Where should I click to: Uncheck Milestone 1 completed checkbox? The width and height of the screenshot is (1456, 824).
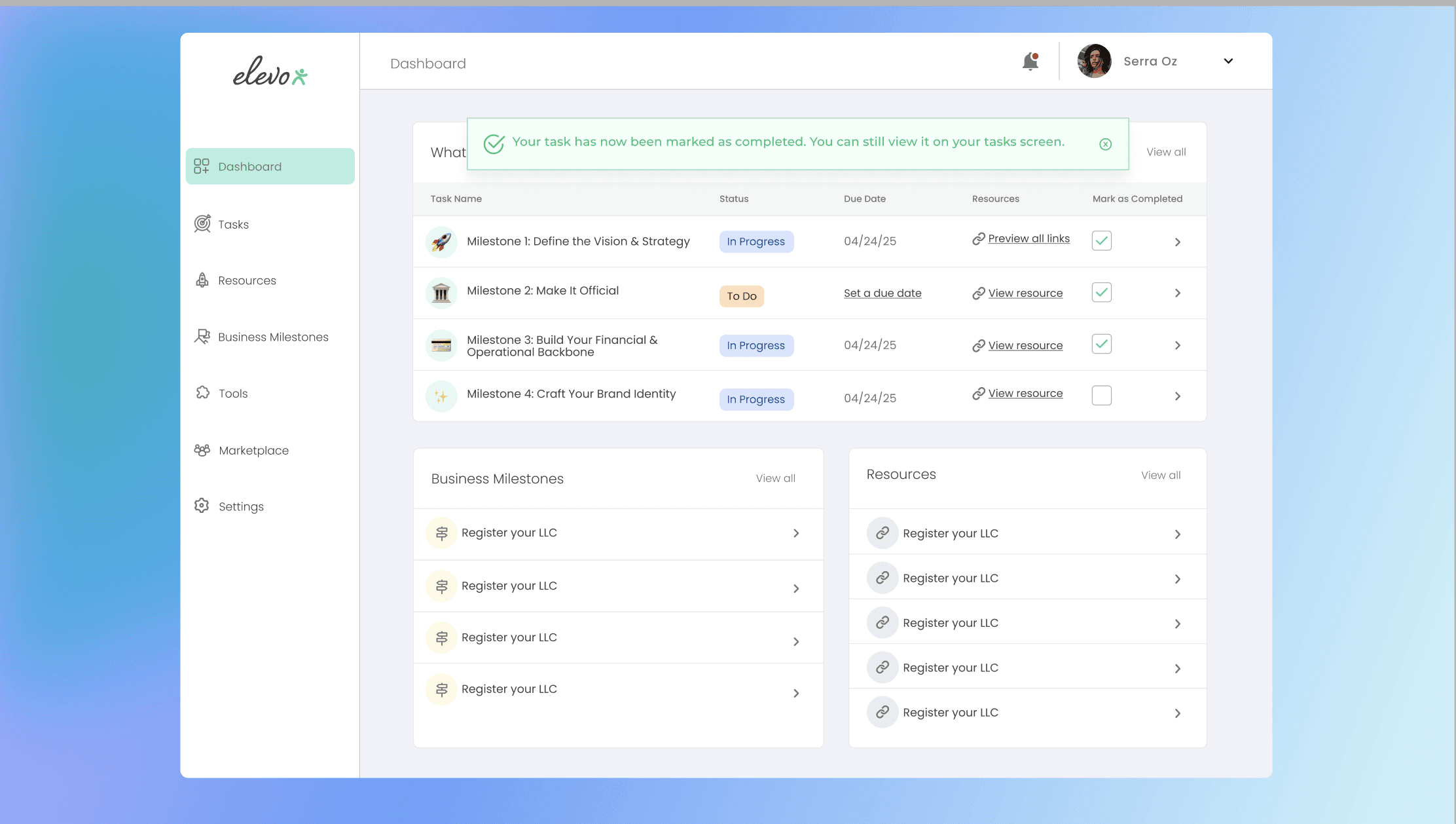(x=1101, y=240)
